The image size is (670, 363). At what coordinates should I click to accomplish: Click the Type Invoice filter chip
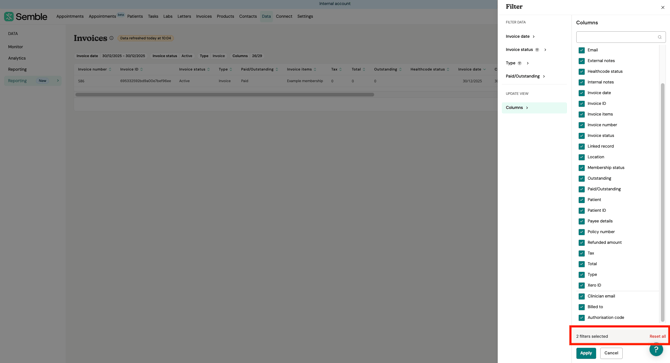(x=212, y=56)
